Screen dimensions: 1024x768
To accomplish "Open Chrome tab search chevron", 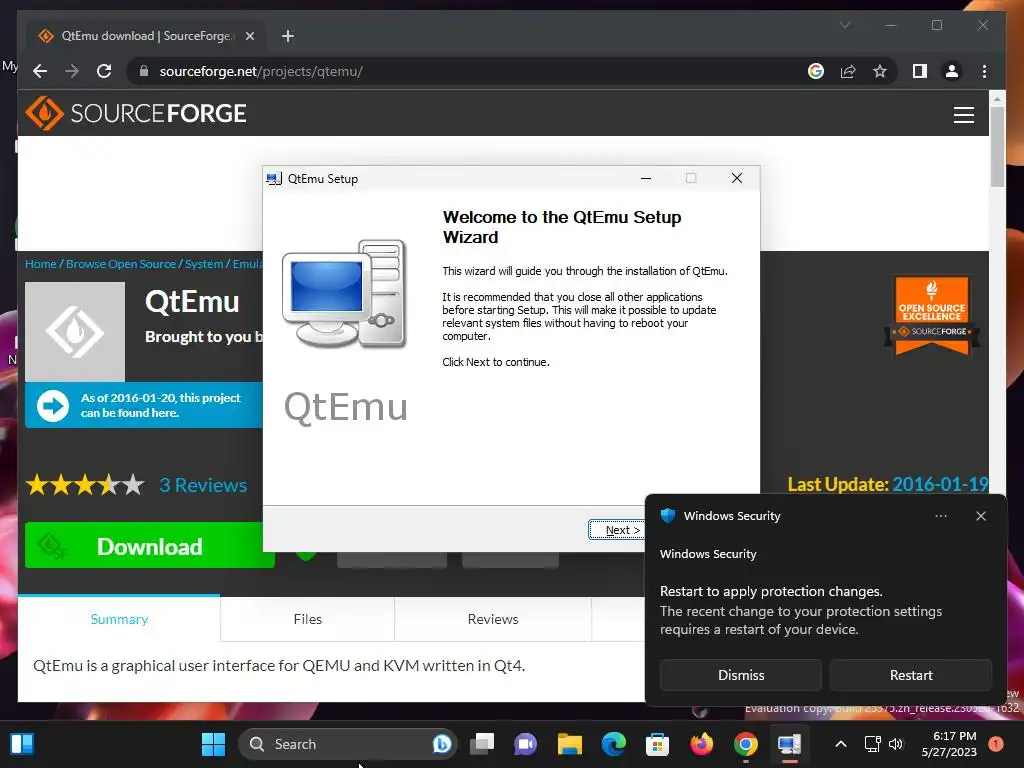I will coord(844,25).
